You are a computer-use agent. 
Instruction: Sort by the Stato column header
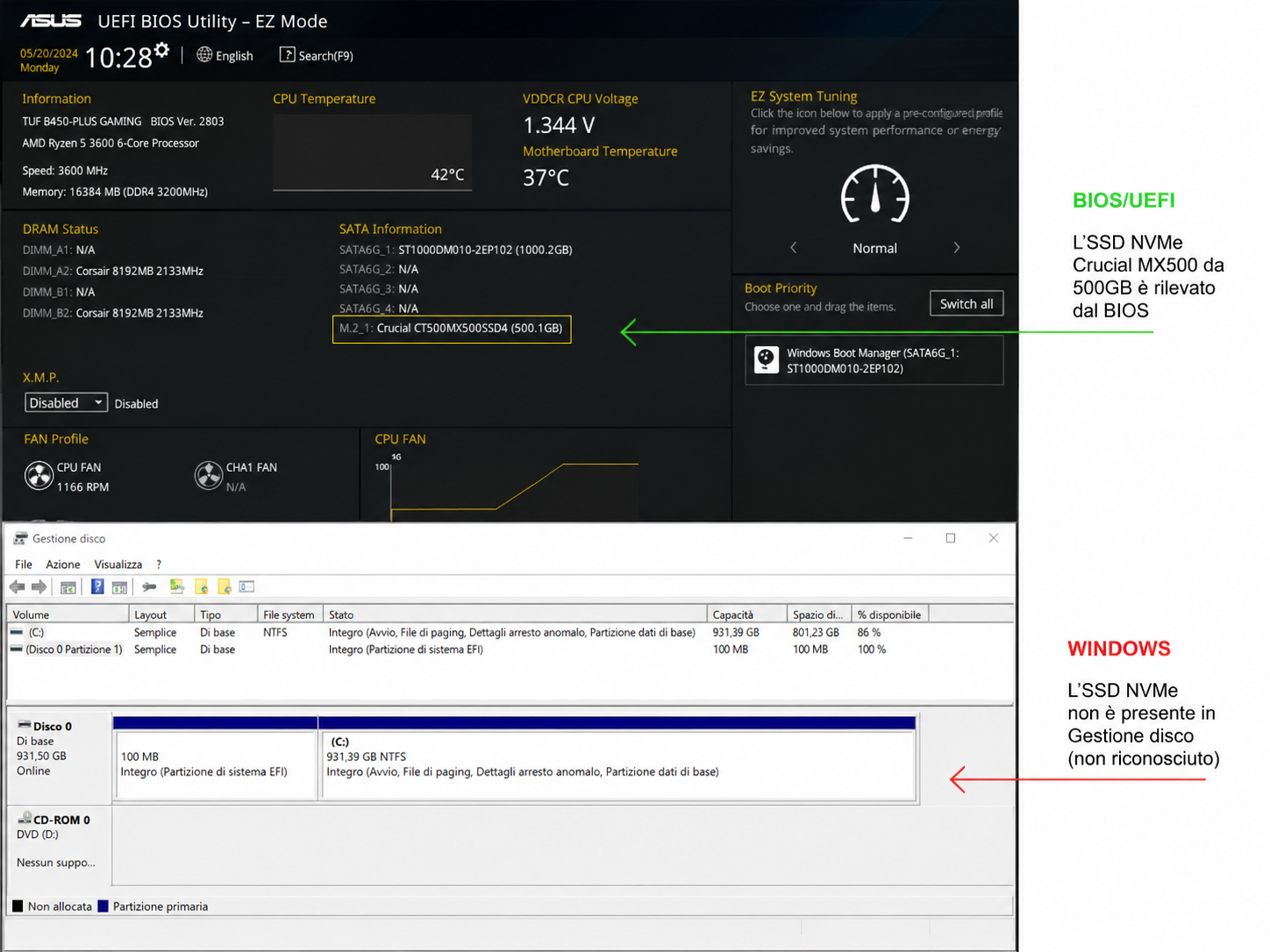515,615
